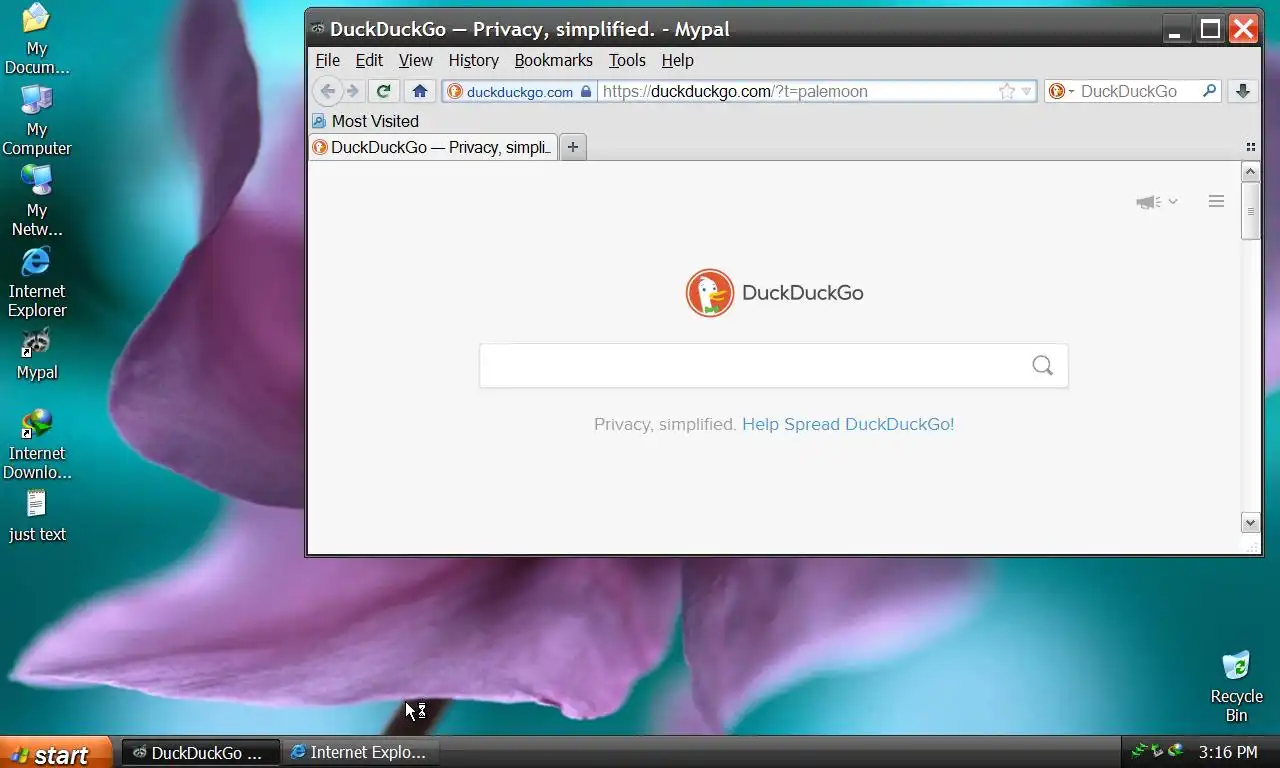This screenshot has width=1280, height=768.
Task: Go forward with the forward arrow button
Action: 352,91
